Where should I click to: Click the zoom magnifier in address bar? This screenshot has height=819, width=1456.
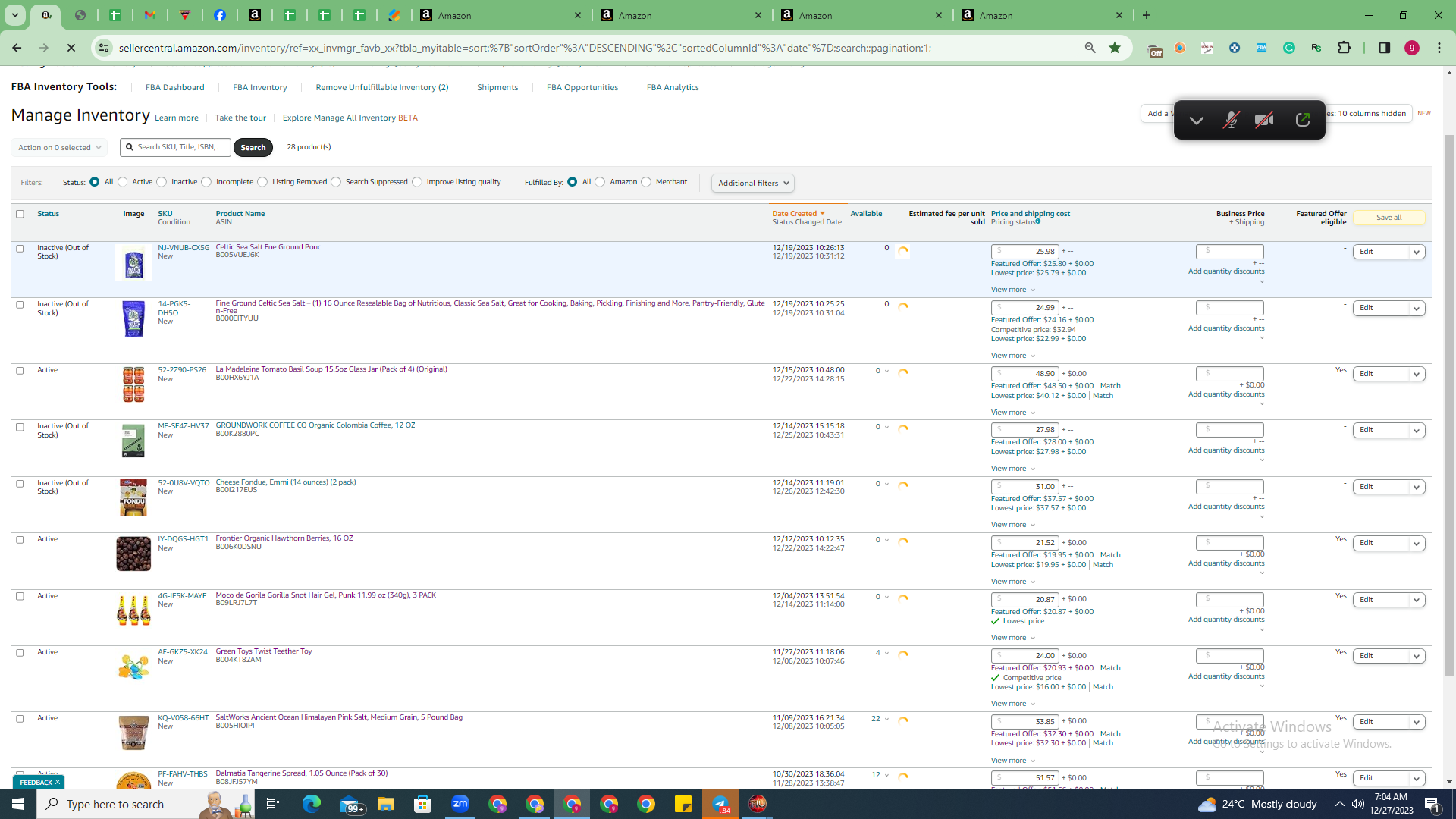1090,48
